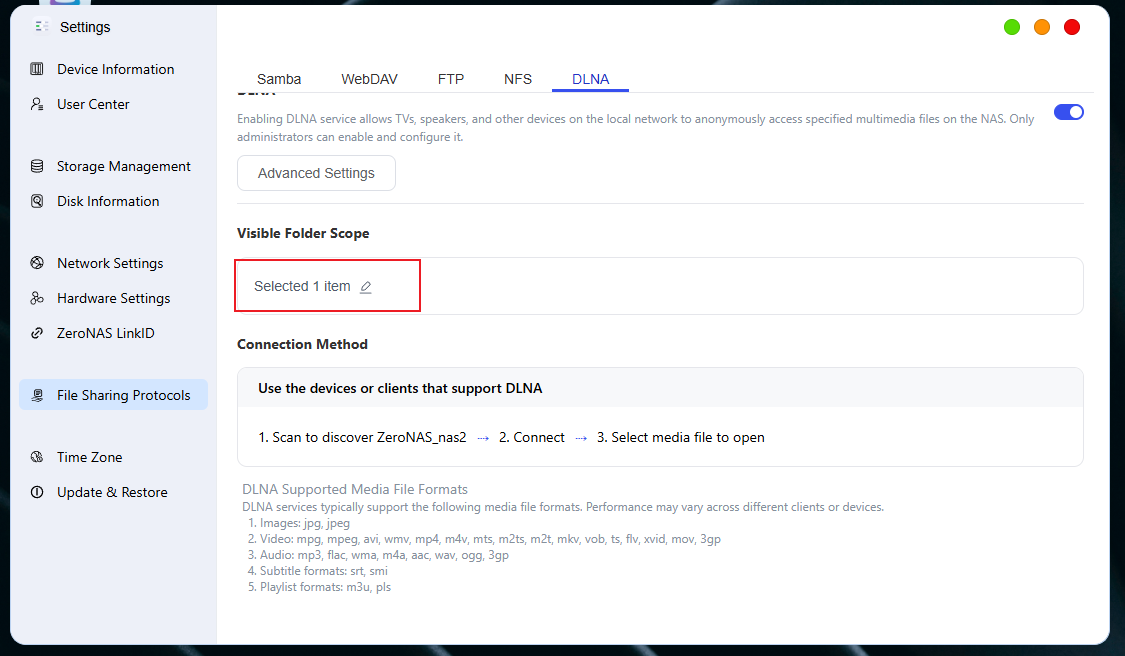This screenshot has height=656, width=1125.
Task: Open the WebDAV tab
Action: coord(369,79)
